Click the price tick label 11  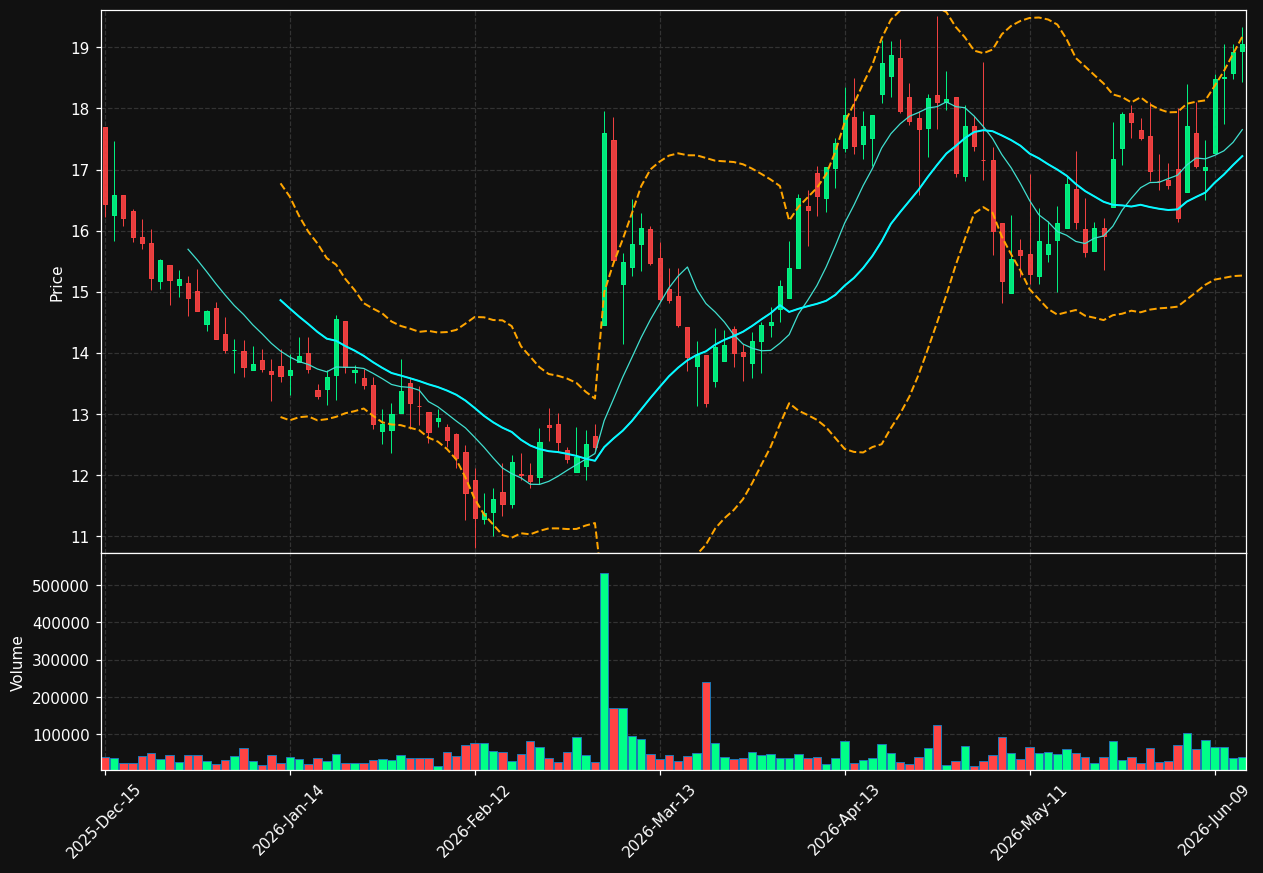pos(79,537)
